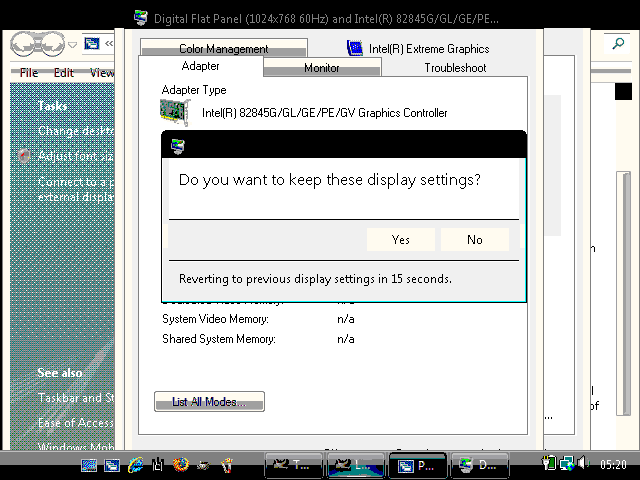Image resolution: width=640 pixels, height=480 pixels.
Task: Click the forward navigation arrow in Control Panel
Action: 52,44
